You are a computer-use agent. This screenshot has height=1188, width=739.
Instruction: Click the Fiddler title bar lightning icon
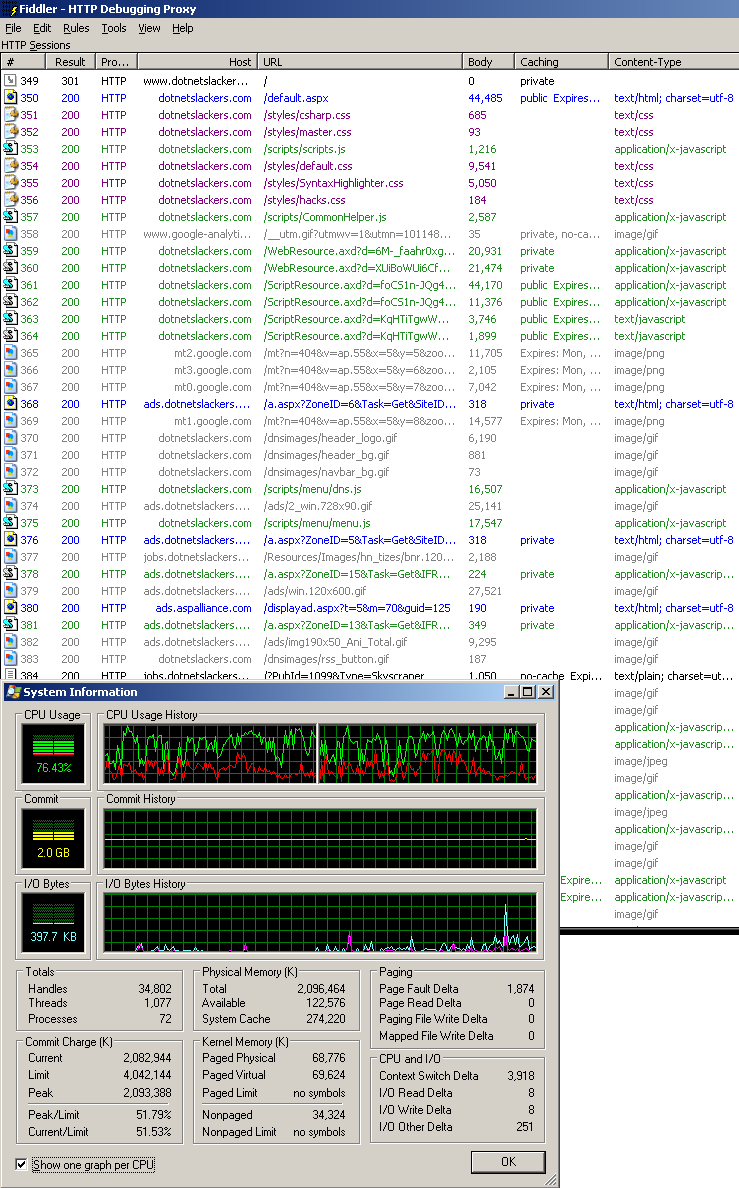click(11, 9)
